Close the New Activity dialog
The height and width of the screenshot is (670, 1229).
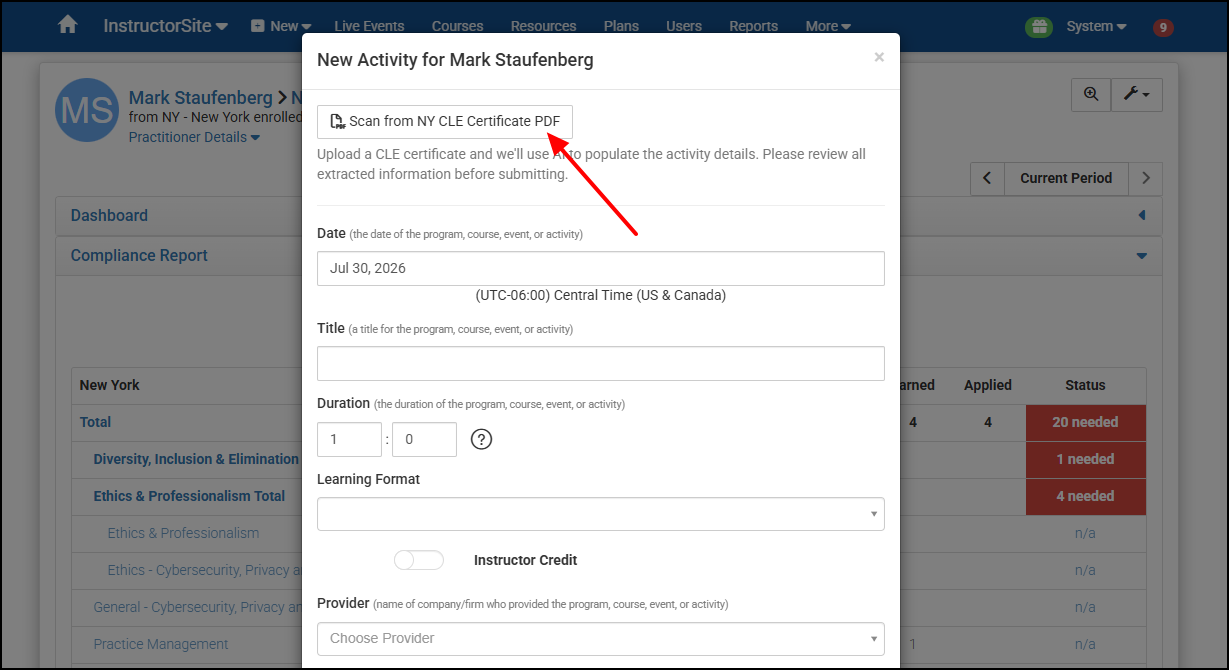879,58
